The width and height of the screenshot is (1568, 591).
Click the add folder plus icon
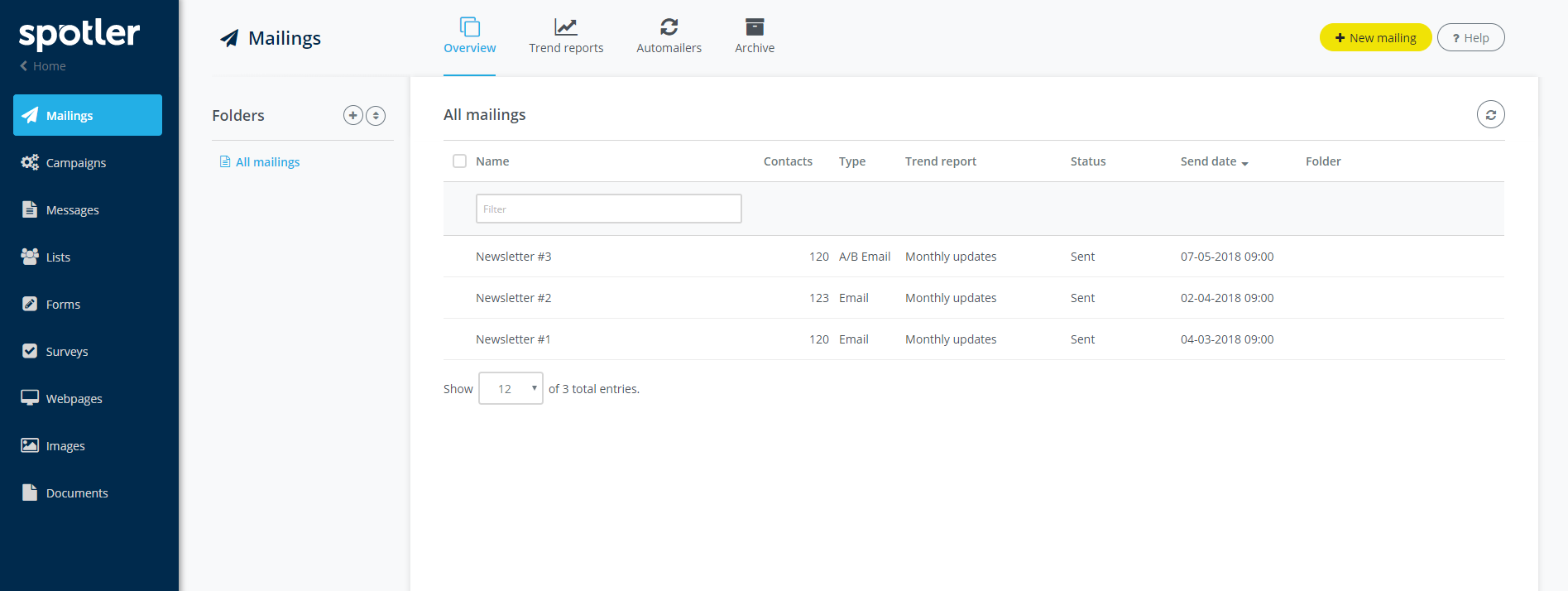352,116
